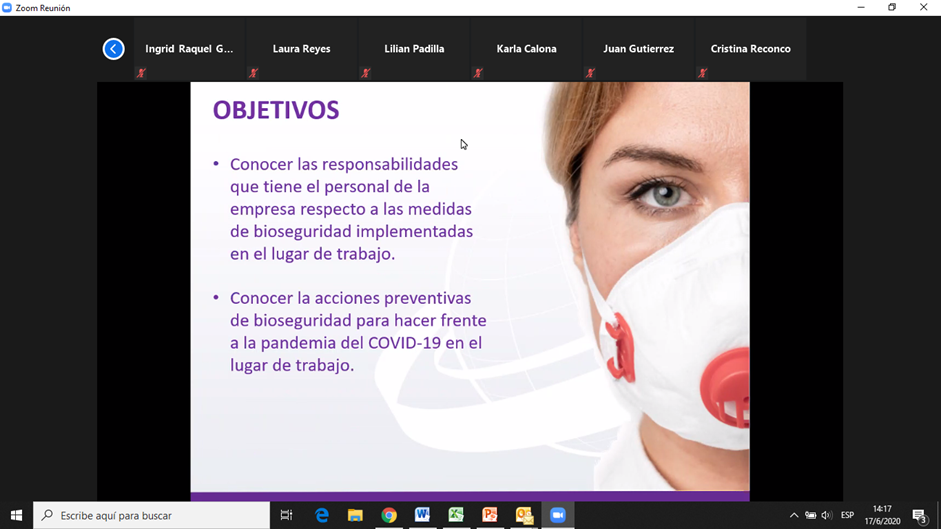Launch Microsoft Edge from taskbar
The height and width of the screenshot is (529, 941).
pos(322,515)
